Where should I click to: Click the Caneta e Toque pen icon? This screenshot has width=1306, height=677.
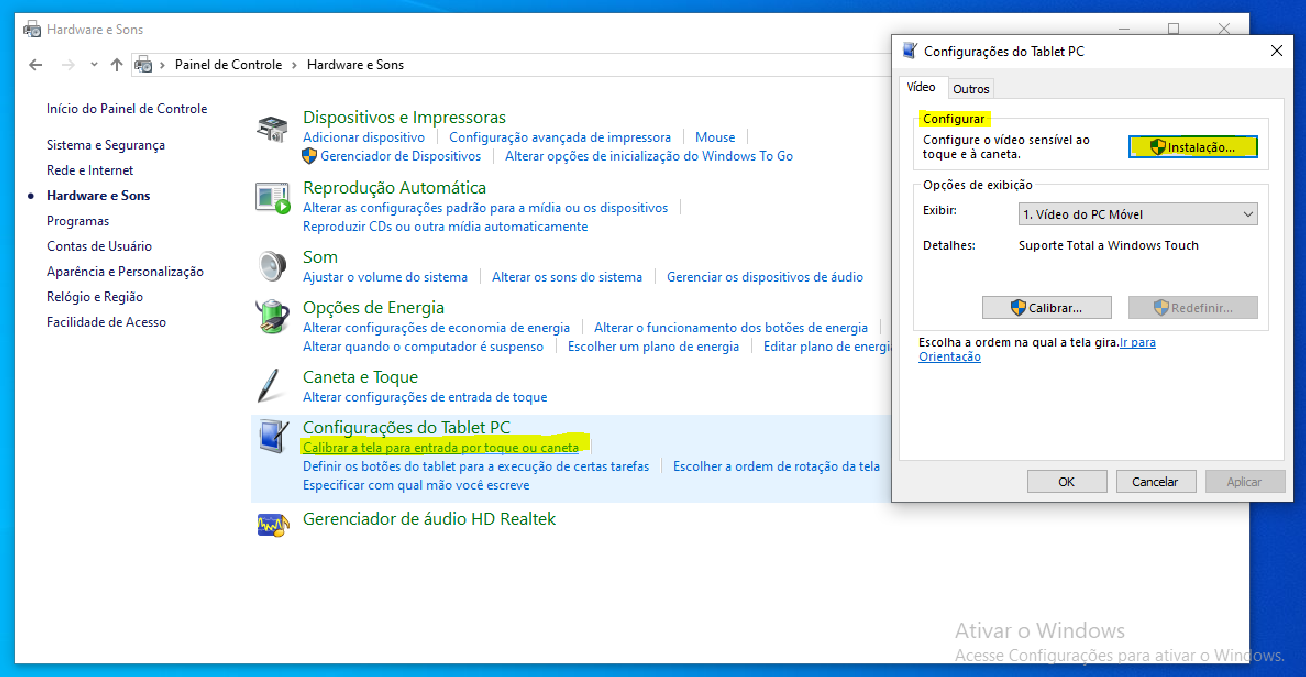pos(270,386)
